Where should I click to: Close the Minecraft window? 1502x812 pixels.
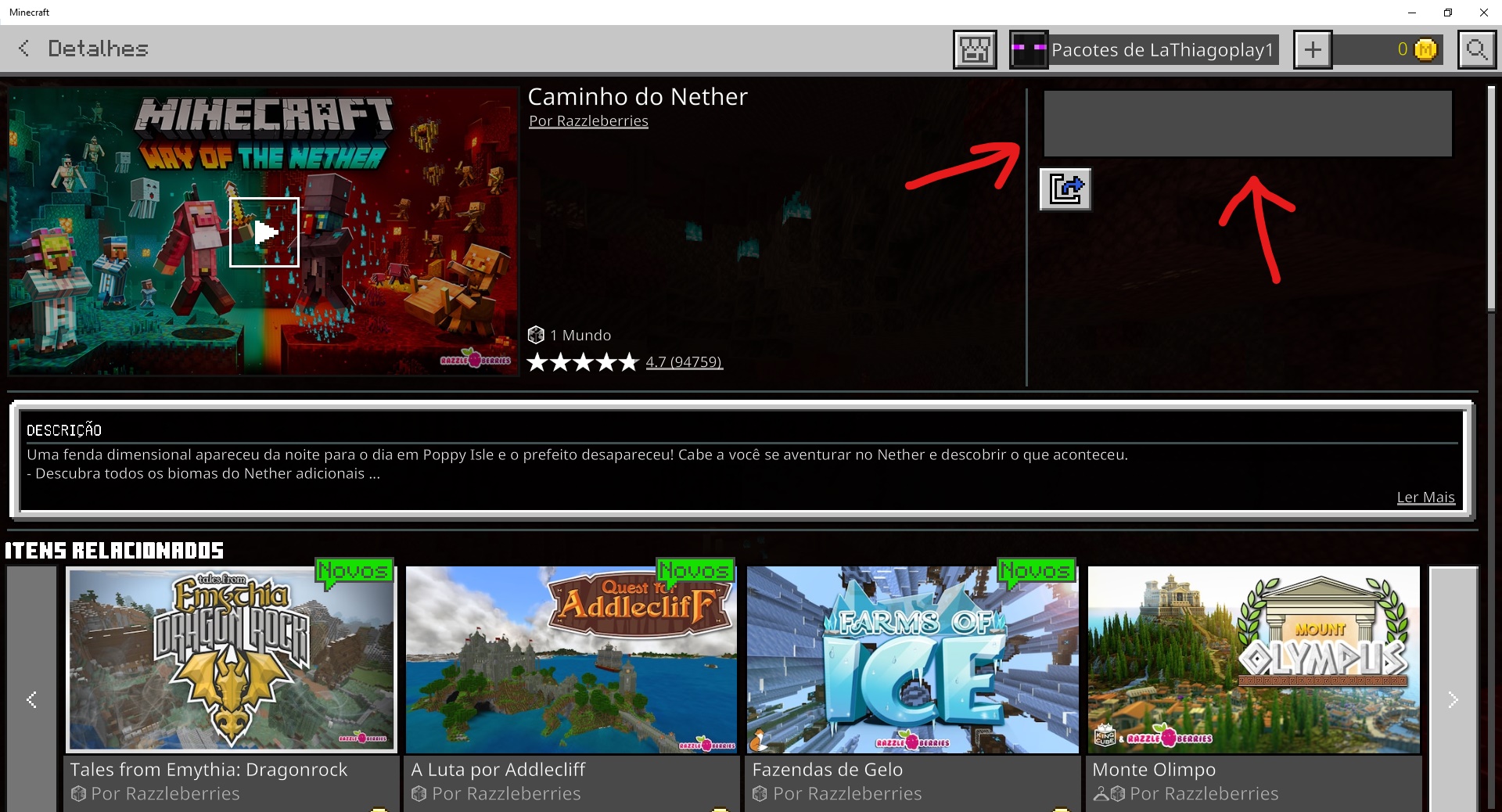(x=1484, y=13)
